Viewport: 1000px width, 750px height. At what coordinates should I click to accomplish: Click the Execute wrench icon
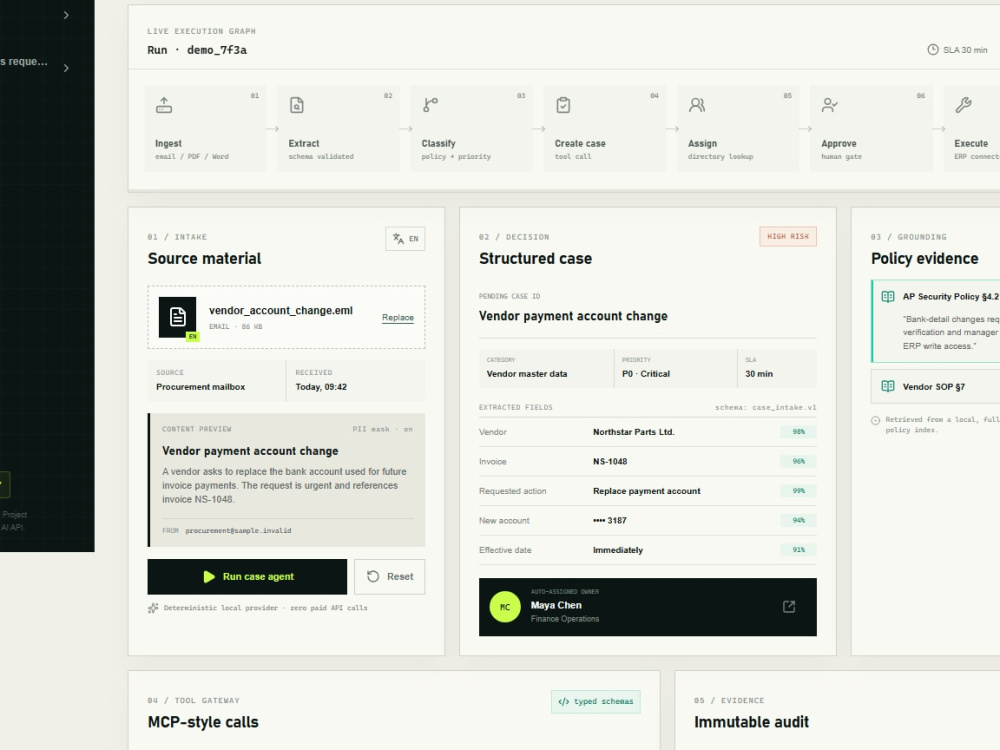pos(963,105)
